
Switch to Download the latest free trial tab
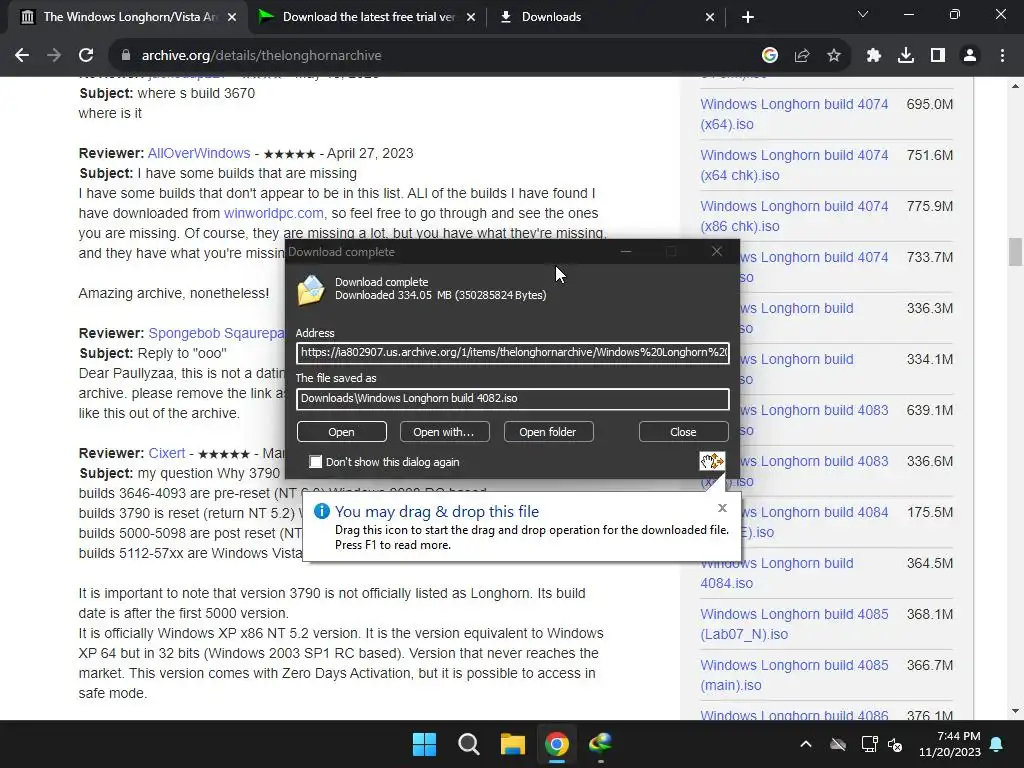coord(368,18)
